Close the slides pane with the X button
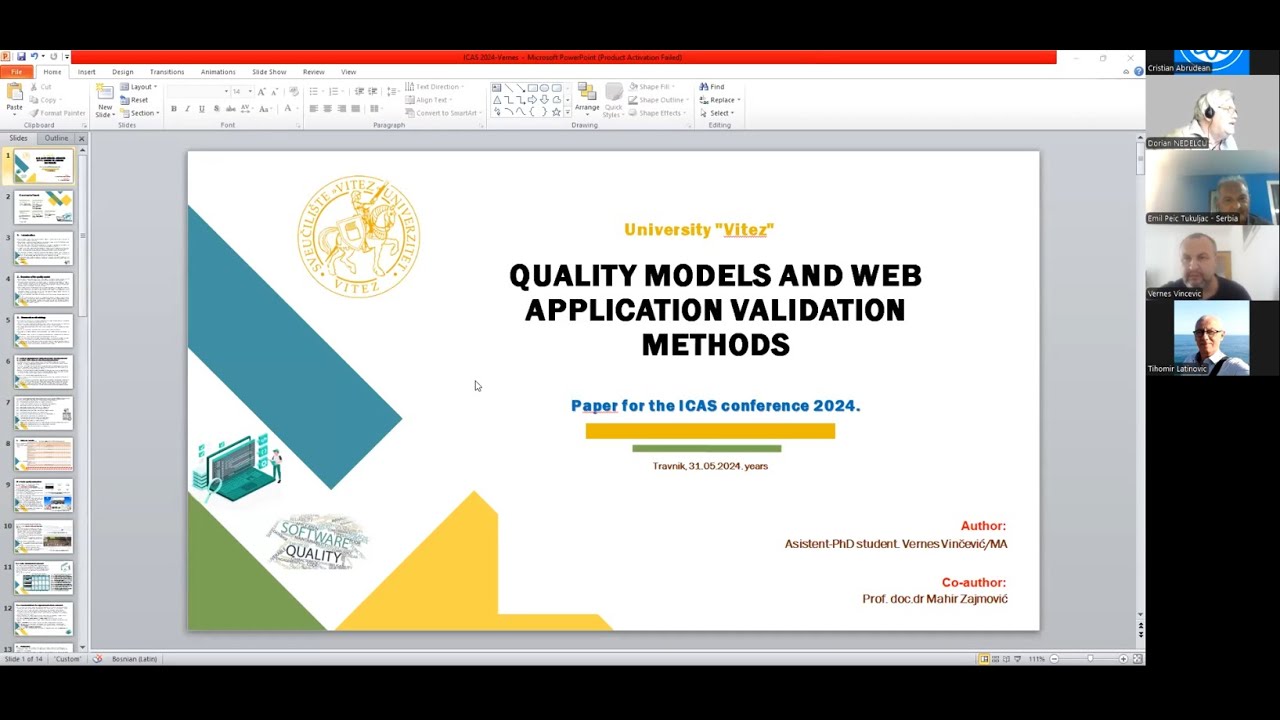The height and width of the screenshot is (720, 1280). (82, 138)
